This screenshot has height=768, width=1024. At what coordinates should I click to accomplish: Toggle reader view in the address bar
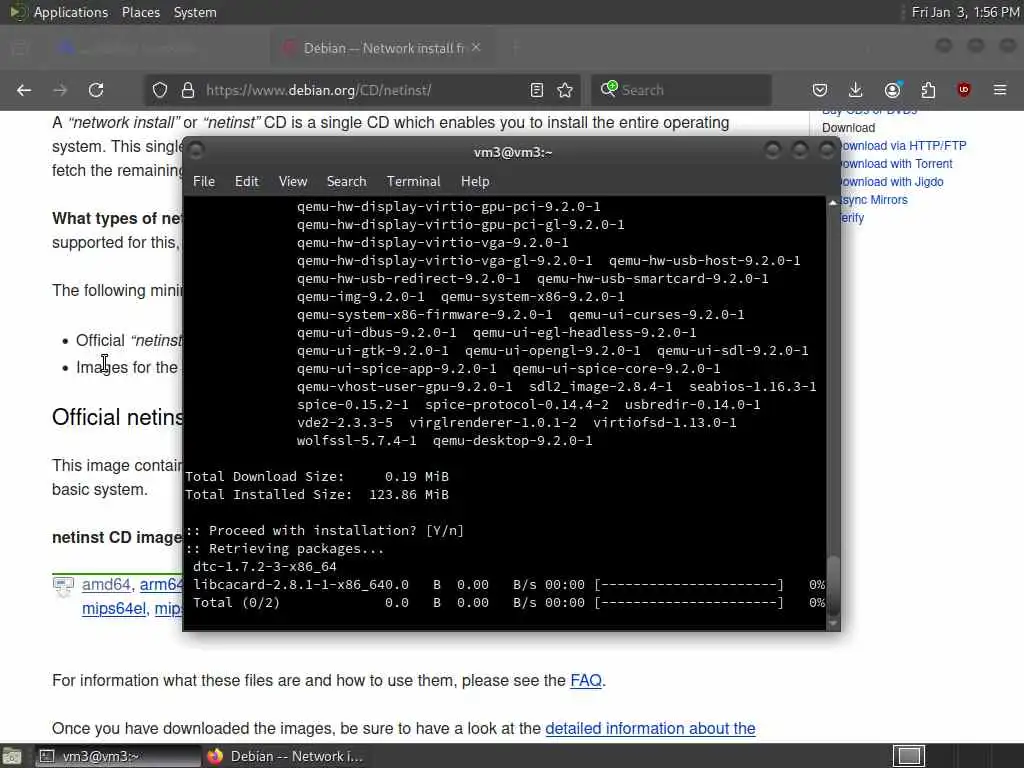537,90
